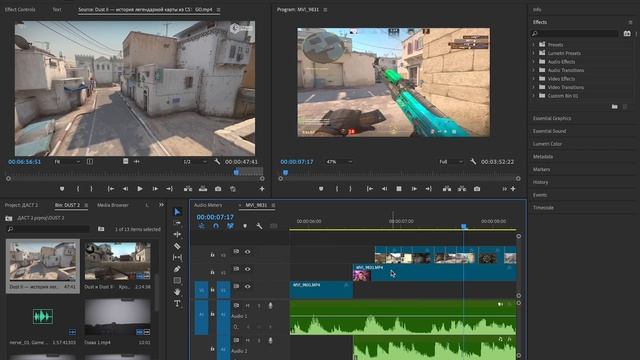The width and height of the screenshot is (640, 360).
Task: Add marker on the timeline
Action: tap(245, 226)
